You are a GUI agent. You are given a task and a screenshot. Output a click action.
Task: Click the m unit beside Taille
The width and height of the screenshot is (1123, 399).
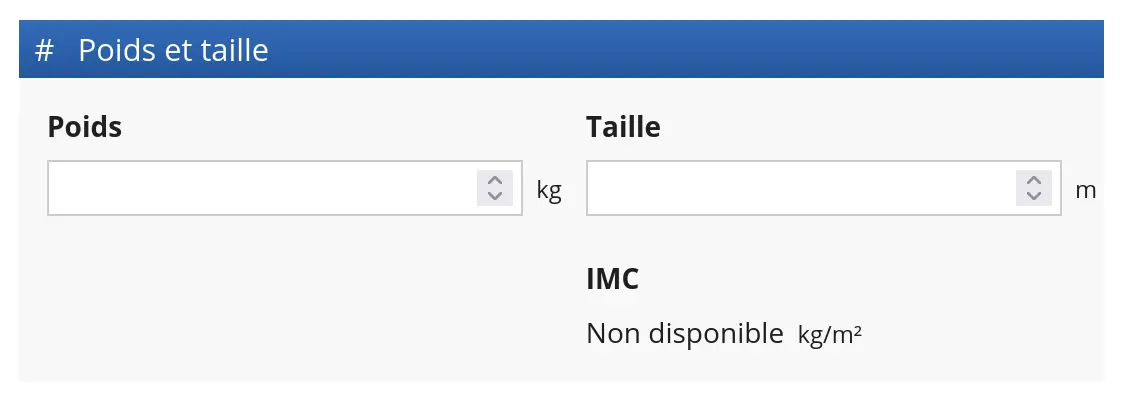coord(1086,191)
